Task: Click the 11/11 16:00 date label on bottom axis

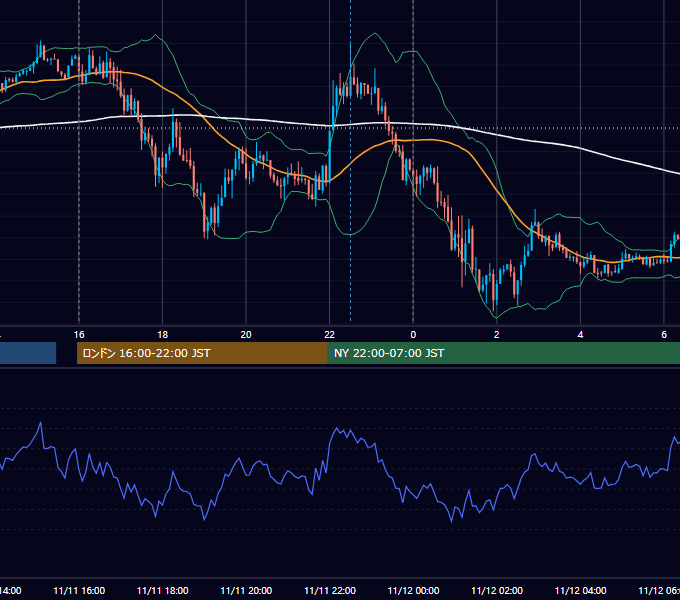Action: click(x=79, y=590)
